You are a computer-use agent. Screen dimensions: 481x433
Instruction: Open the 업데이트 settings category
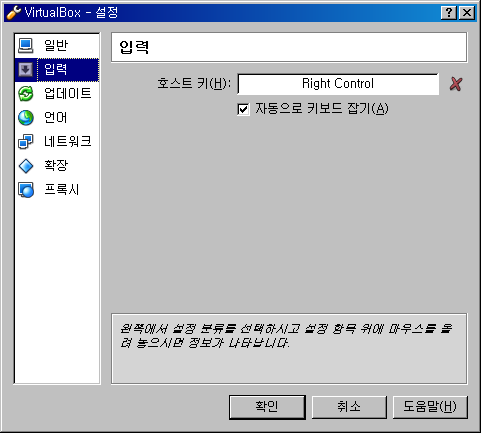pyautogui.click(x=57, y=94)
